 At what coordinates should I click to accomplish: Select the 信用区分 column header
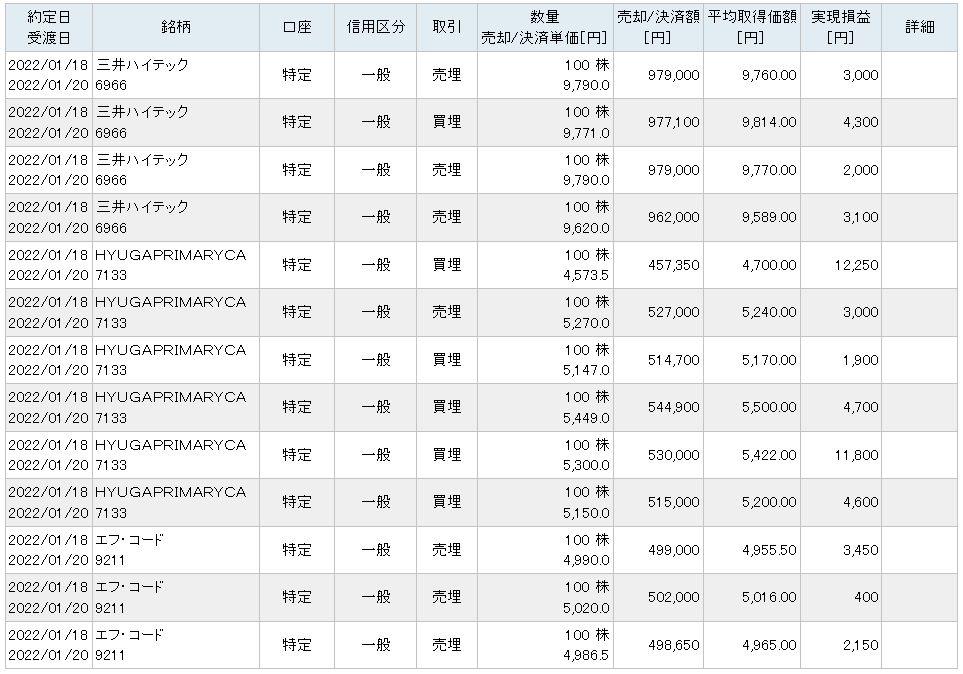coord(375,27)
